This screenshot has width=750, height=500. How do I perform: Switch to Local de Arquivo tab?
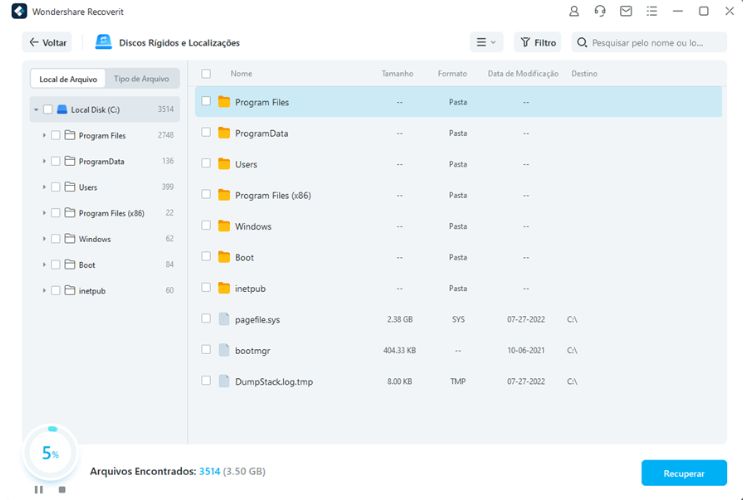tap(68, 79)
